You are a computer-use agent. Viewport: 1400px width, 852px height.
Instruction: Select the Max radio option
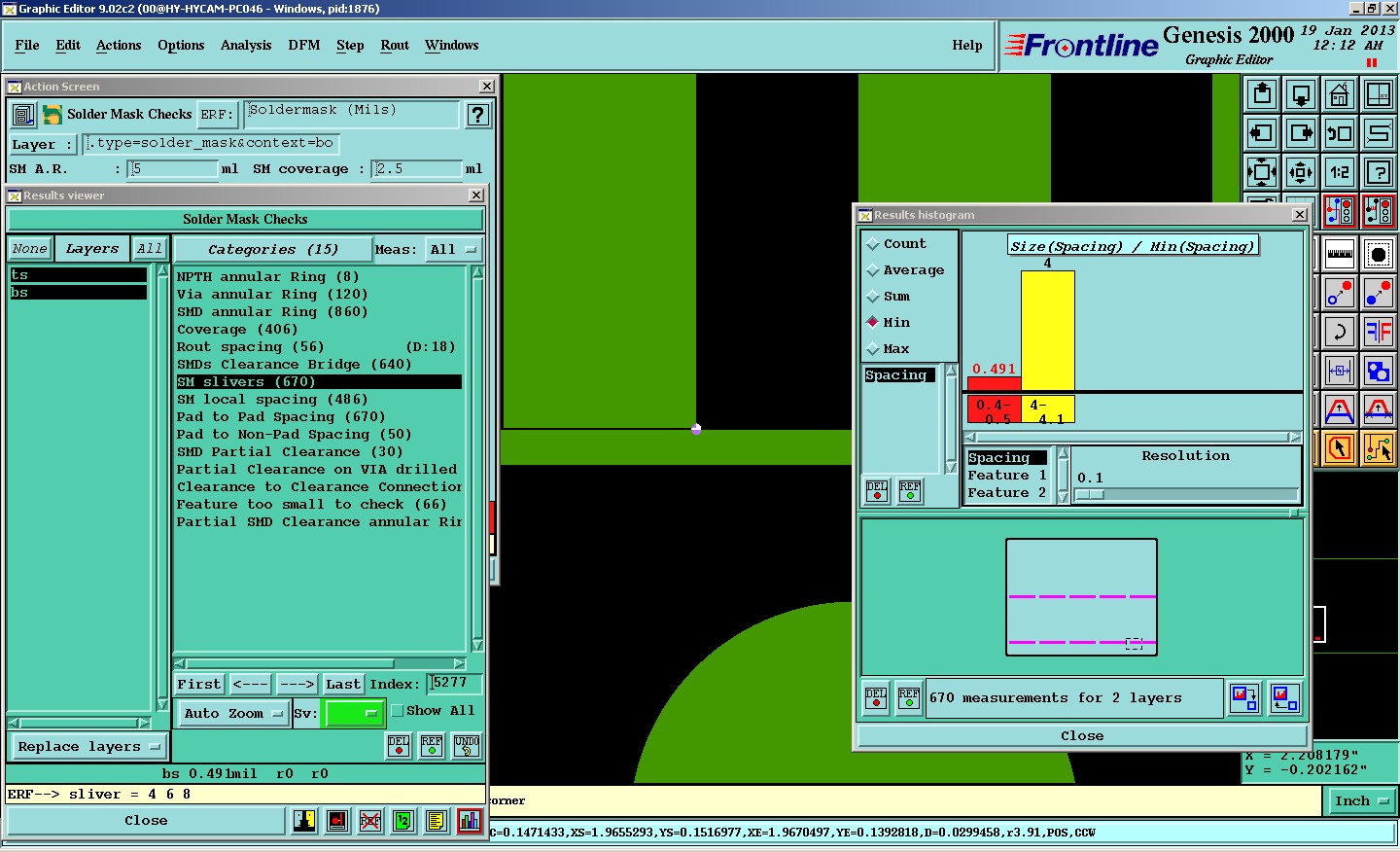point(889,349)
